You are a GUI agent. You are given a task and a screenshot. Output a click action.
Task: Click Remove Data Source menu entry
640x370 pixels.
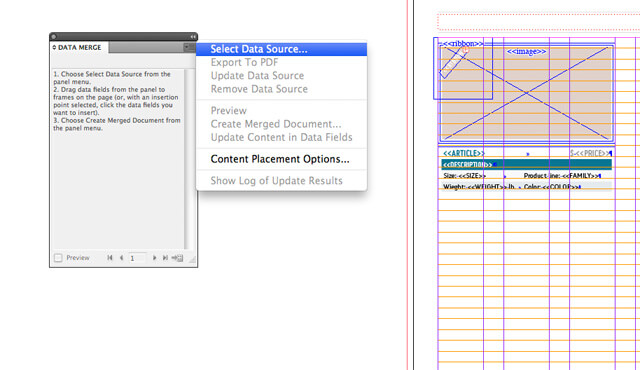pyautogui.click(x=281, y=89)
